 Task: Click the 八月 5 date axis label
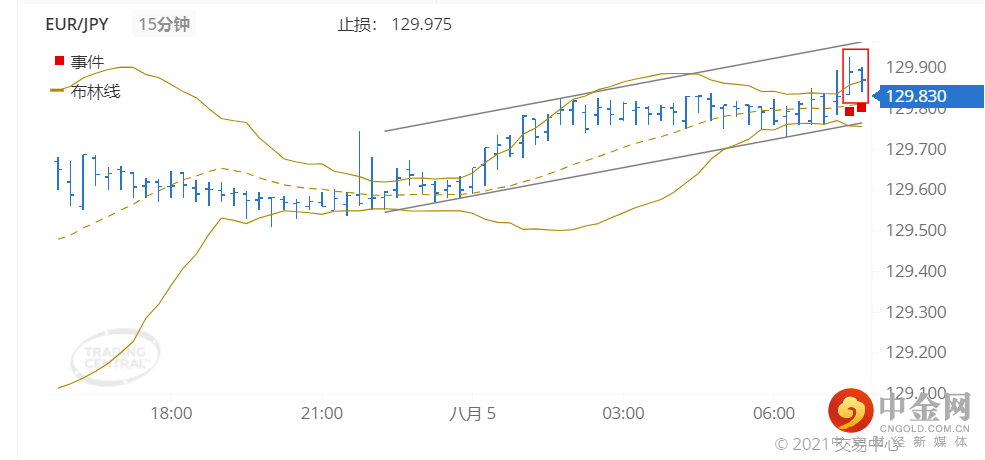471,413
